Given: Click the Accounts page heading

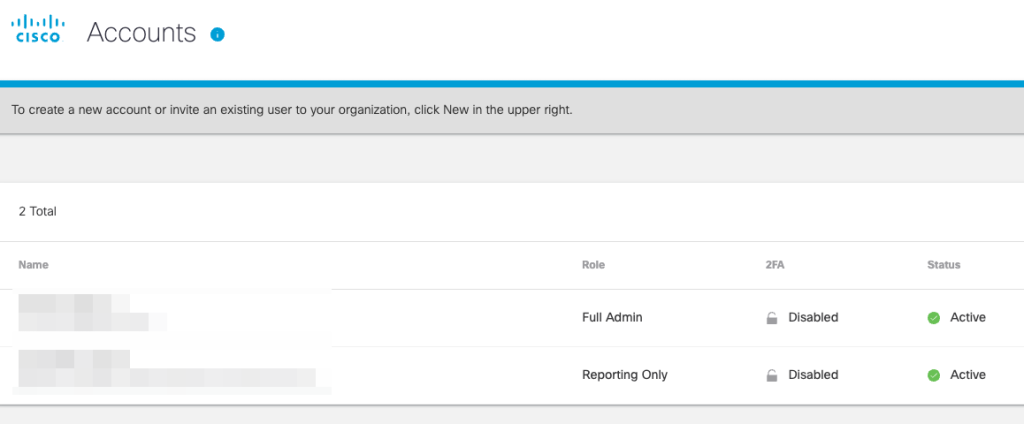Looking at the screenshot, I should click(141, 33).
